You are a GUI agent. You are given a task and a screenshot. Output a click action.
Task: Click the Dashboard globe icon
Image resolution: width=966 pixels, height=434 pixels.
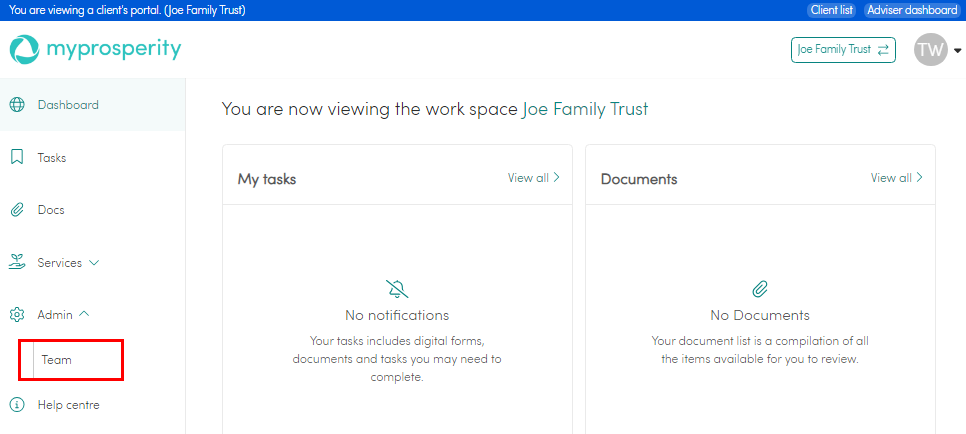coord(17,105)
